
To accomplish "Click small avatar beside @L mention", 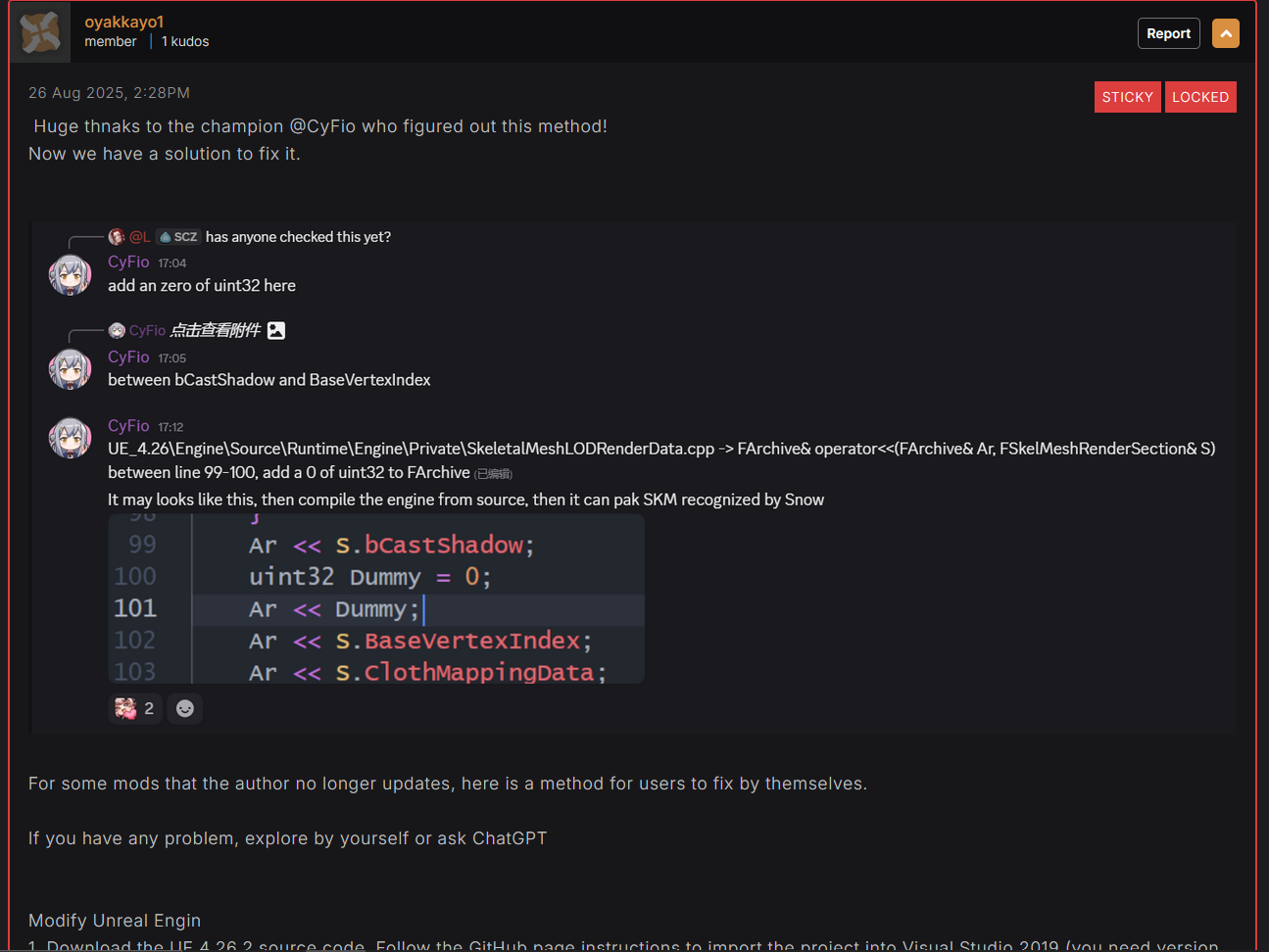I will tap(117, 237).
